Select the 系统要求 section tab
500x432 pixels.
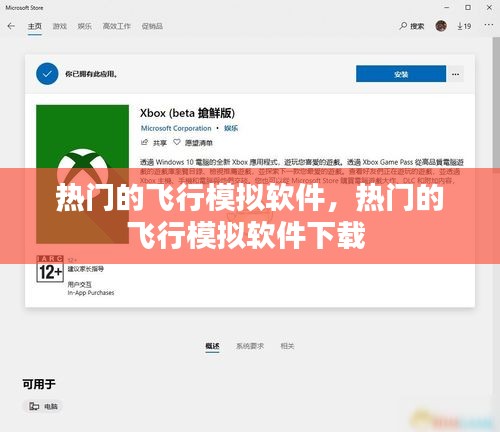pos(250,346)
